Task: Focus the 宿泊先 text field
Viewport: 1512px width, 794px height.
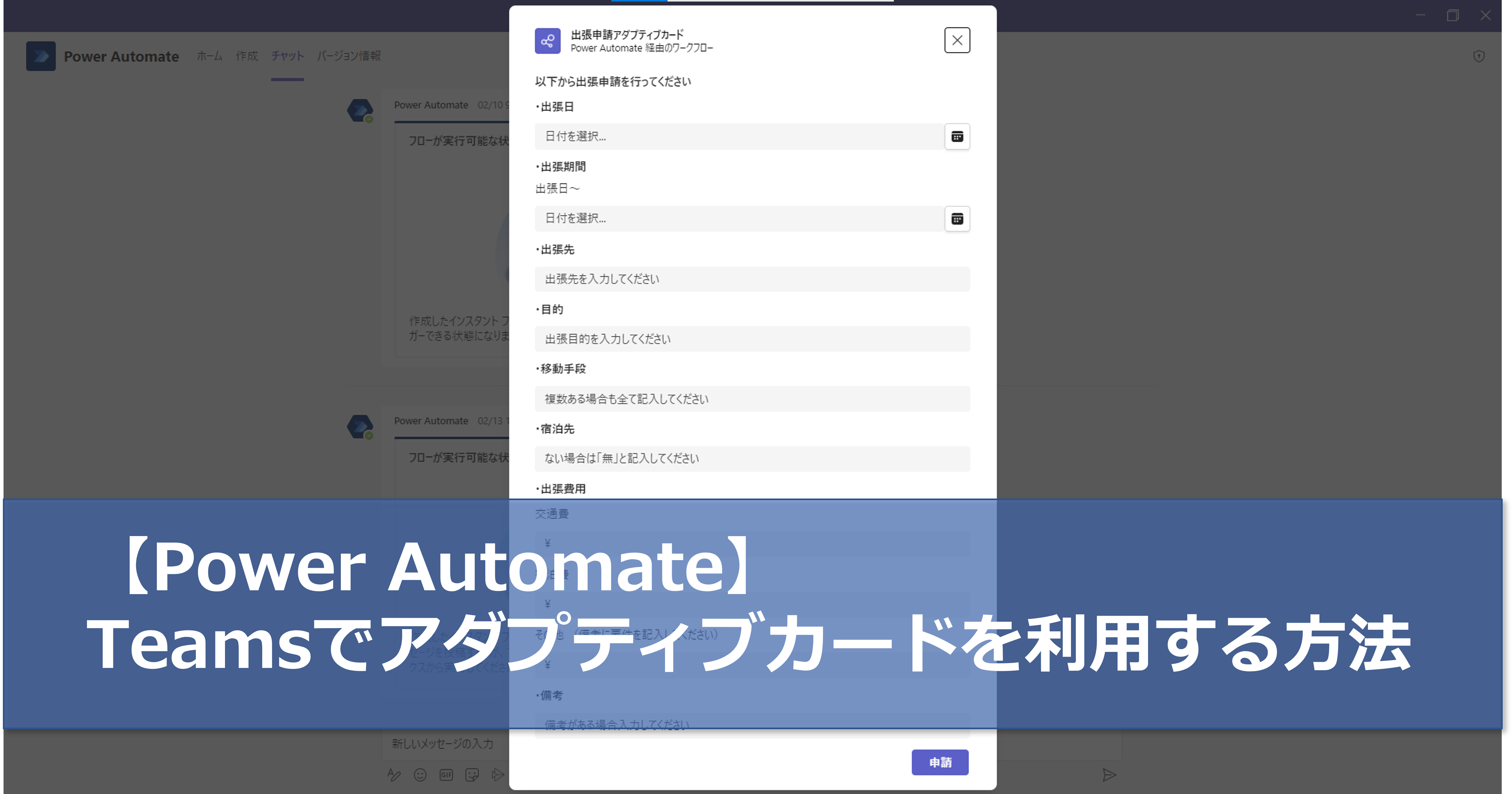Action: (x=752, y=458)
